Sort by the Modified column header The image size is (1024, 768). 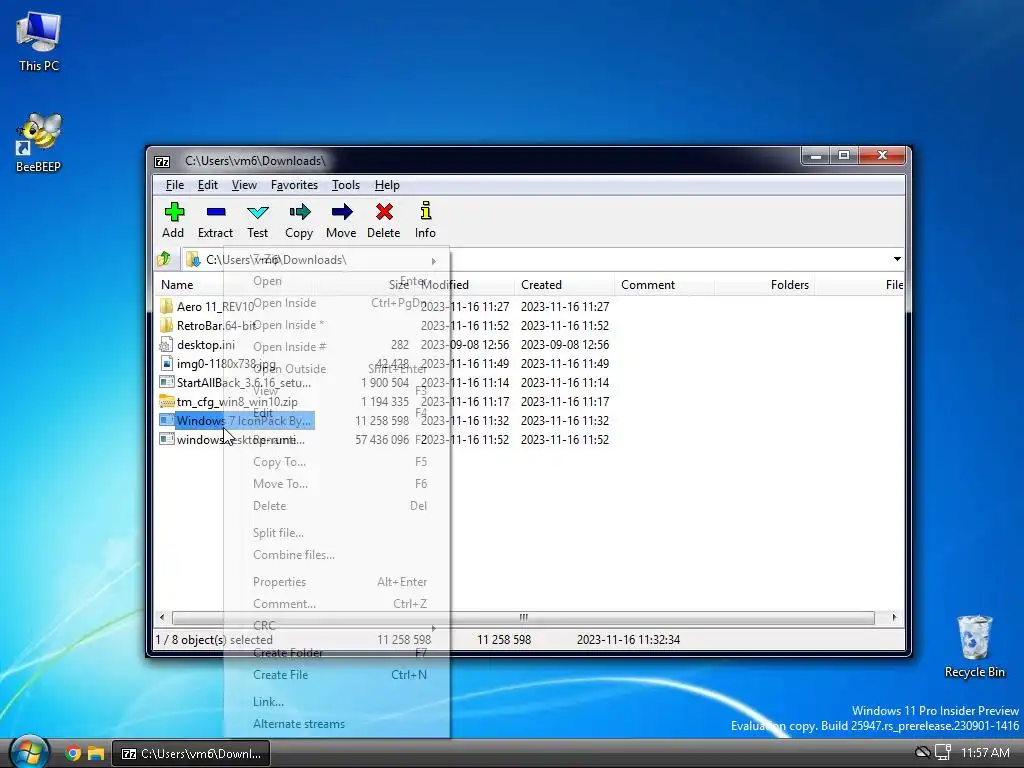click(465, 285)
